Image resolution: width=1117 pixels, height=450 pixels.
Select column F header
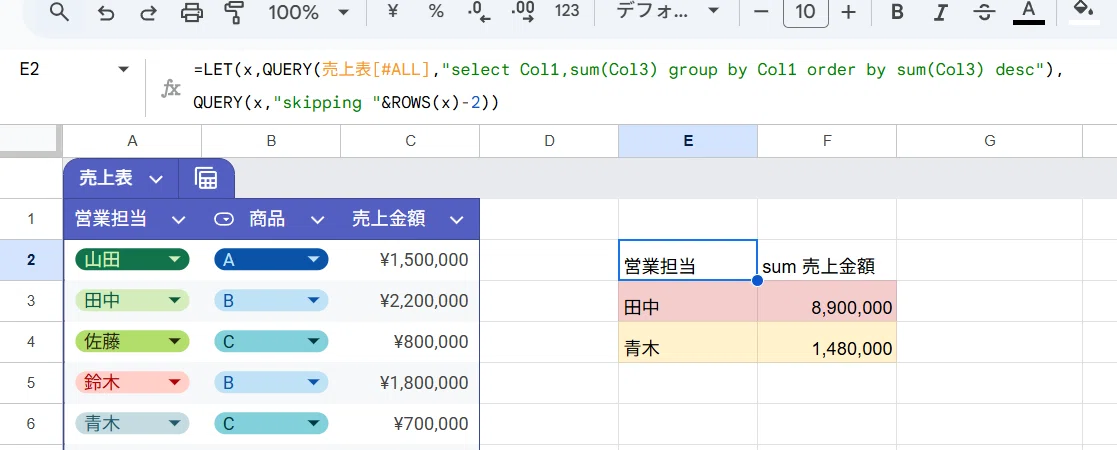[x=827, y=141]
